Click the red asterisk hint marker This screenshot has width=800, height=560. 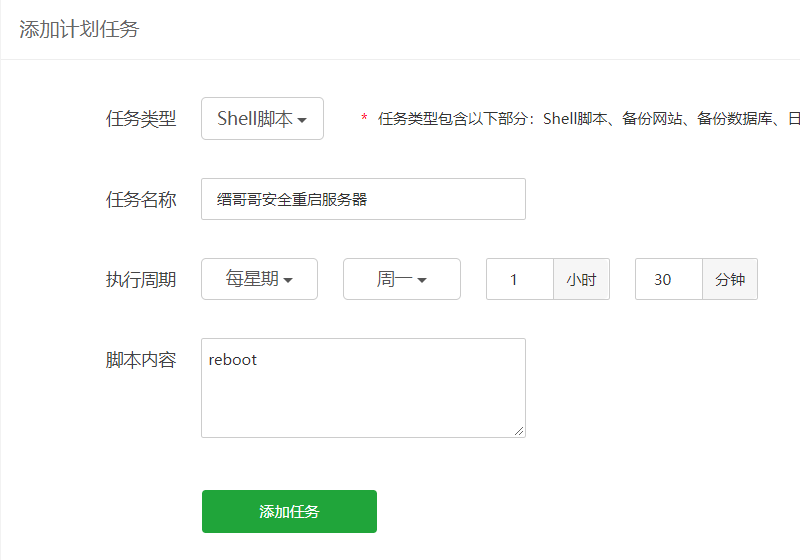coord(364,119)
